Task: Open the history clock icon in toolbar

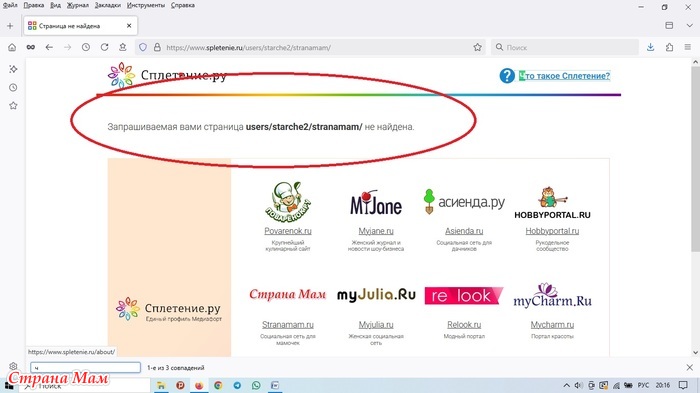Action: (86, 47)
